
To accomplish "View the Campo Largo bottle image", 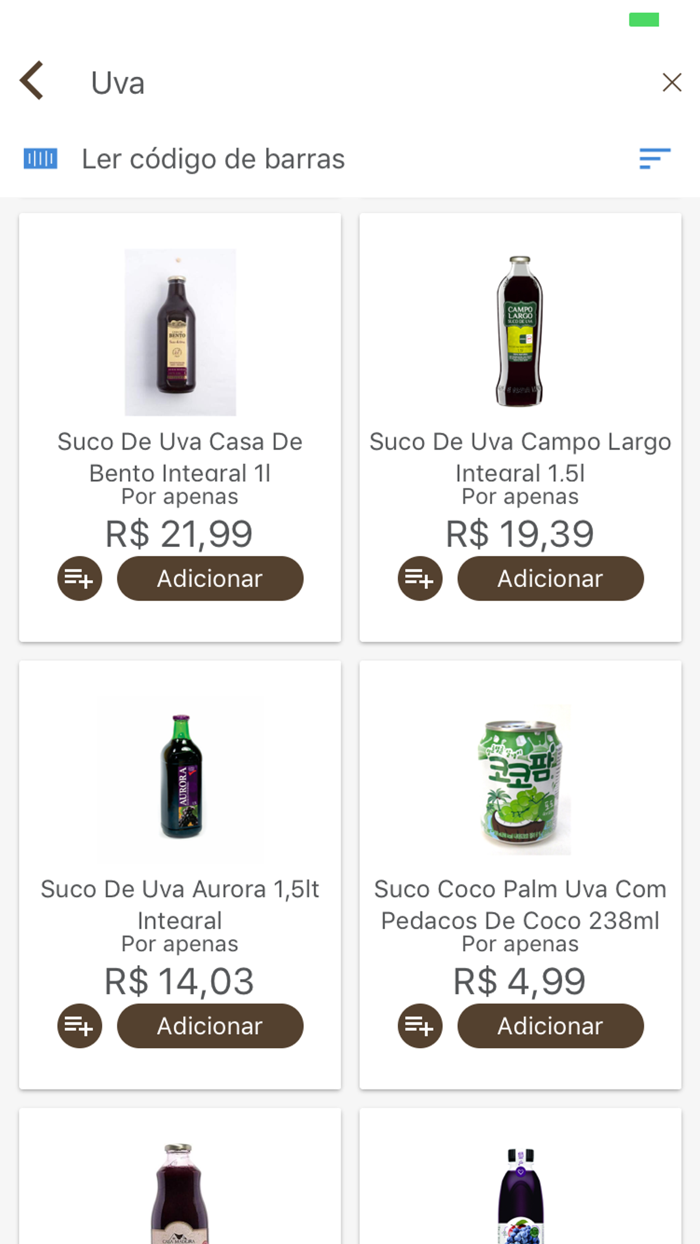I will [x=520, y=331].
